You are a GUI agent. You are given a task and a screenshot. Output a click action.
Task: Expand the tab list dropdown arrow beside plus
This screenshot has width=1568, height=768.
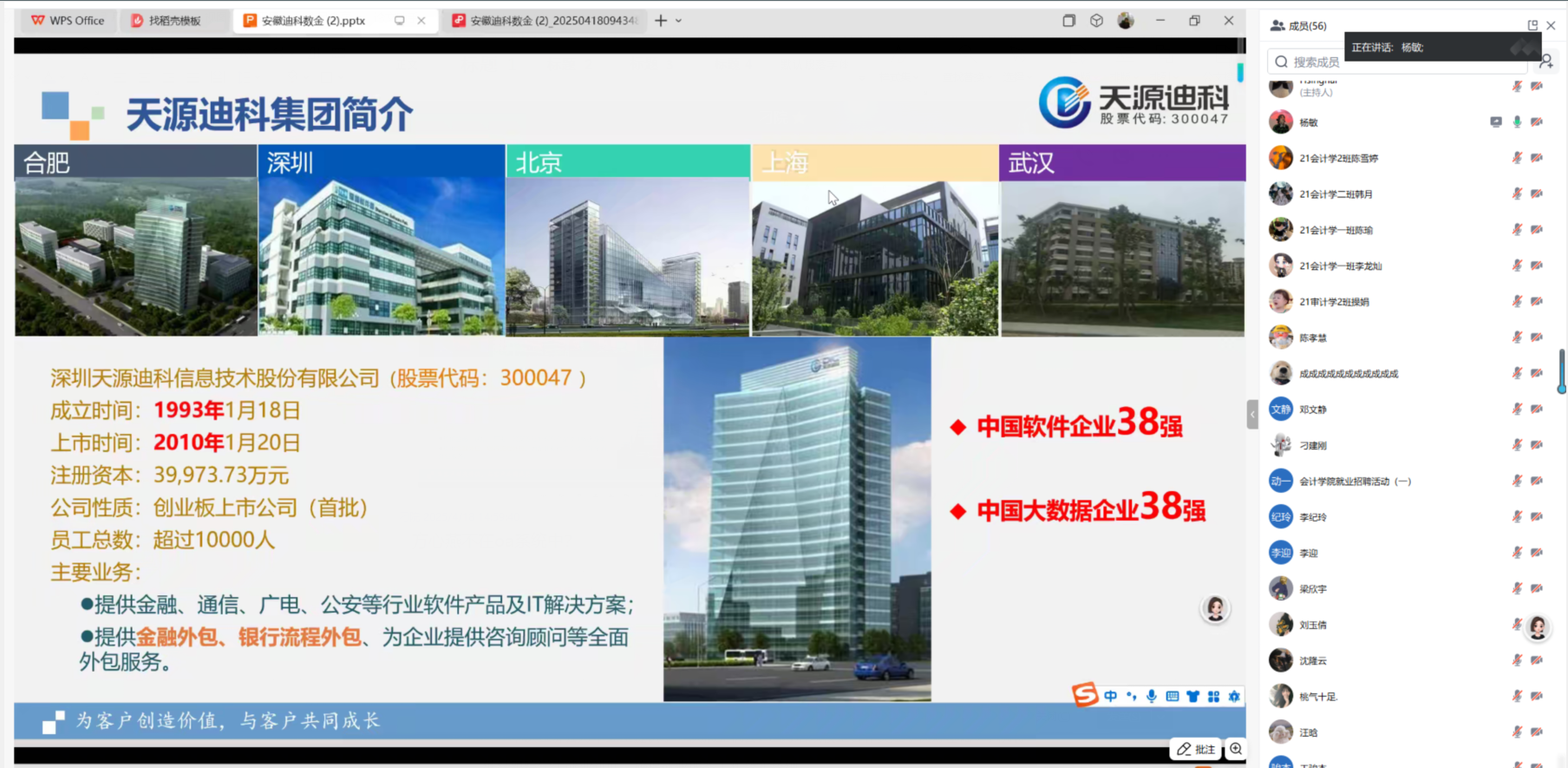click(678, 21)
